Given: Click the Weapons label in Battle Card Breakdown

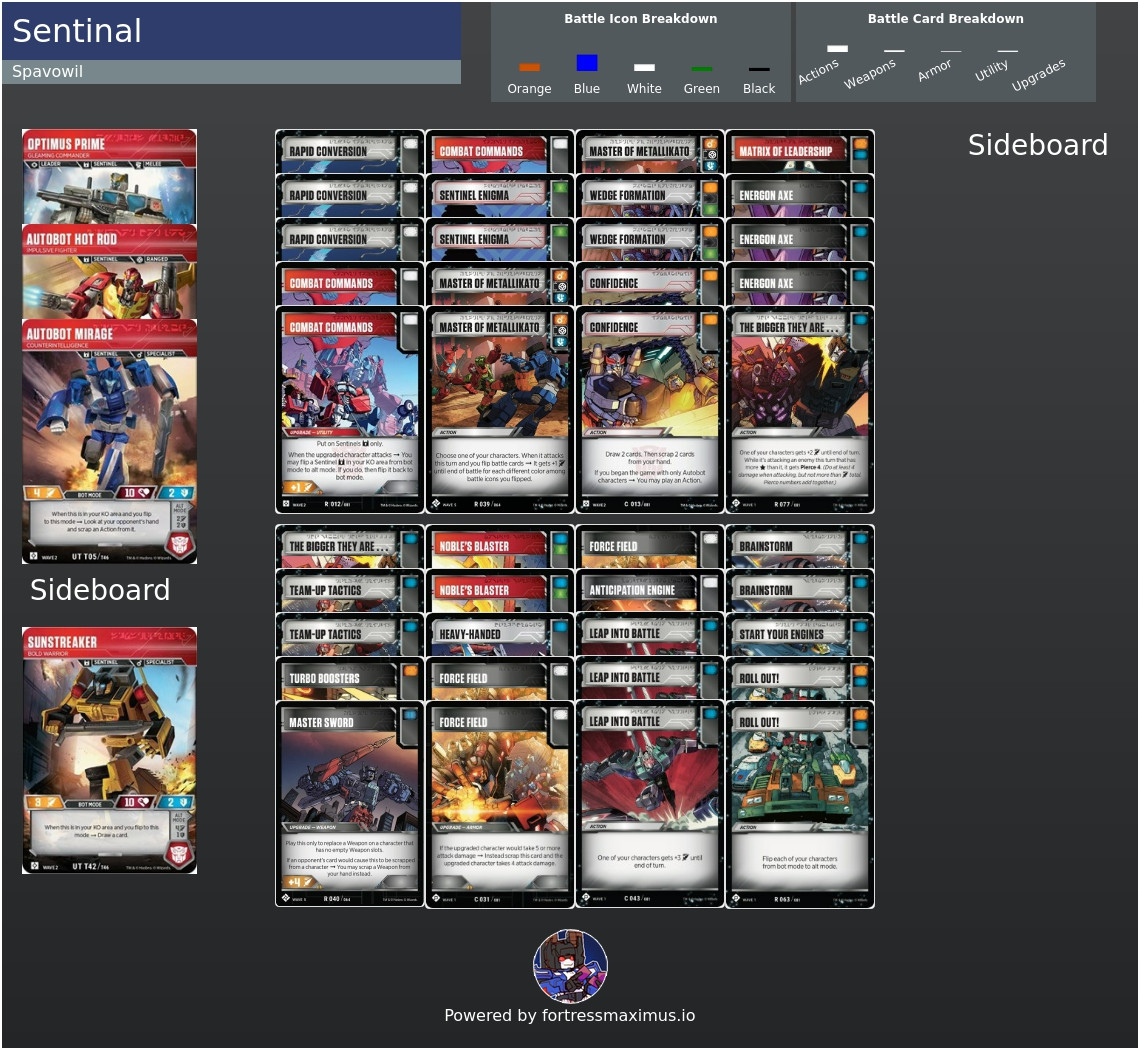Looking at the screenshot, I should coord(870,73).
